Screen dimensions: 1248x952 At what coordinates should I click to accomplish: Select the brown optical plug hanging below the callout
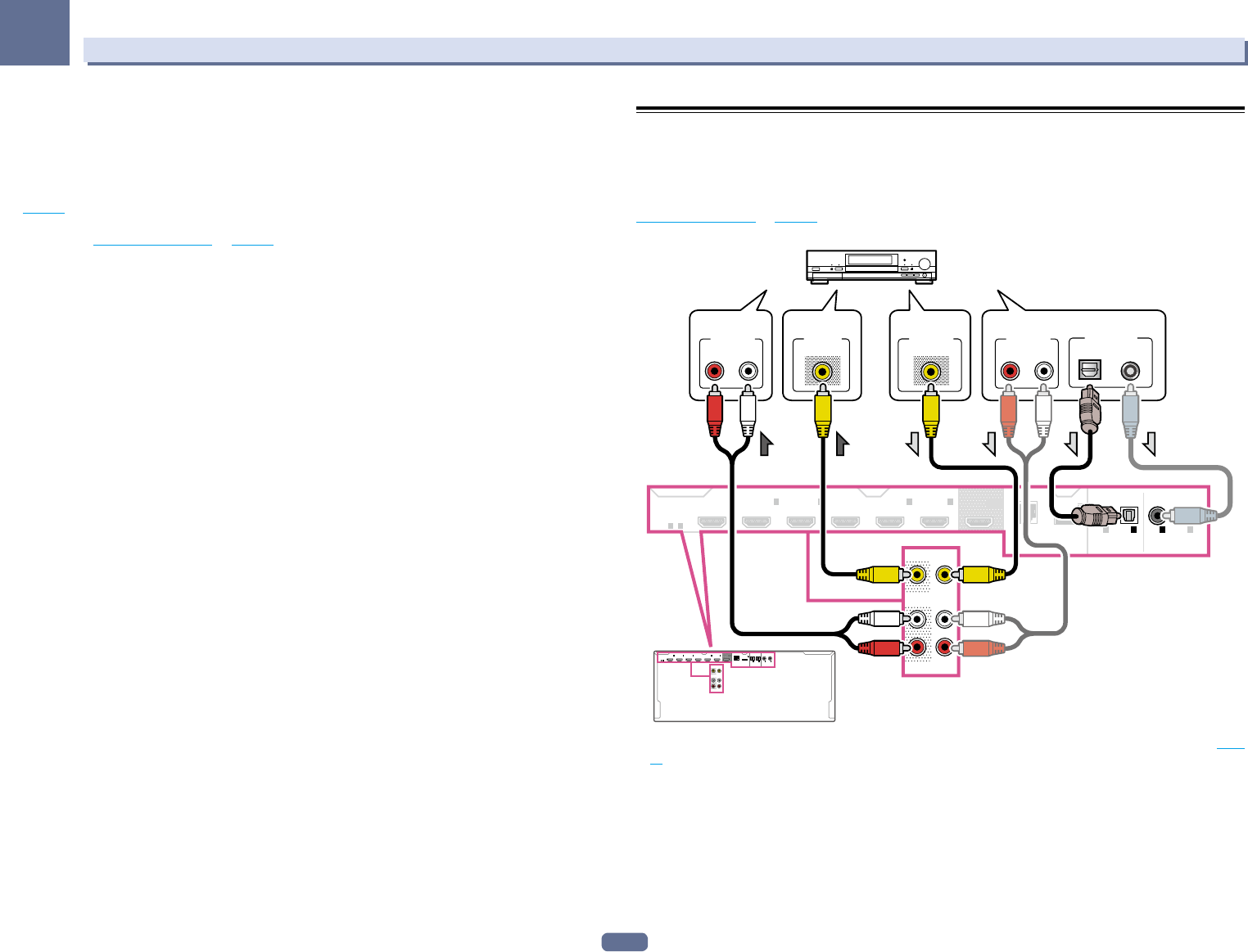1089,409
